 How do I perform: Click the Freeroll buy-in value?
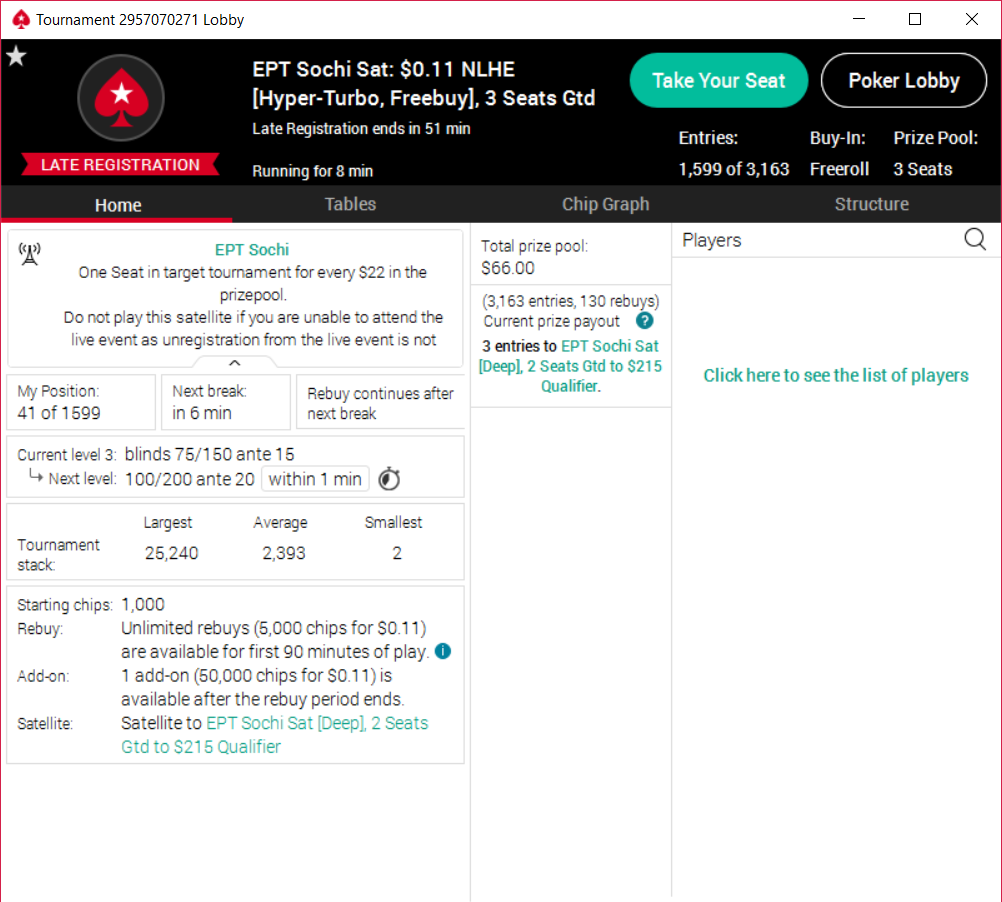(839, 169)
